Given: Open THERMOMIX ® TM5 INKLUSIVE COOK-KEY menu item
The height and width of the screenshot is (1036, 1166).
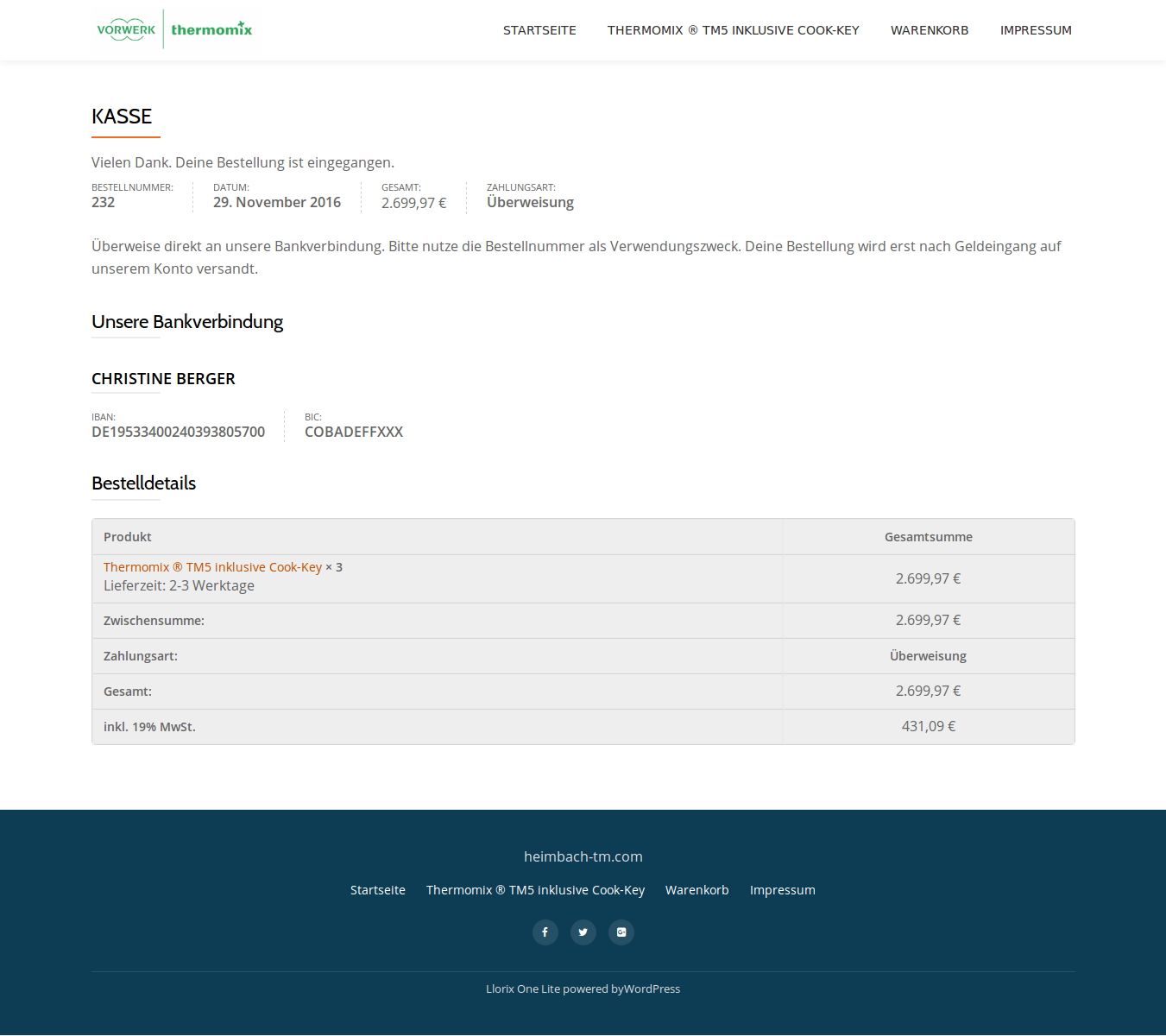Looking at the screenshot, I should [x=734, y=30].
